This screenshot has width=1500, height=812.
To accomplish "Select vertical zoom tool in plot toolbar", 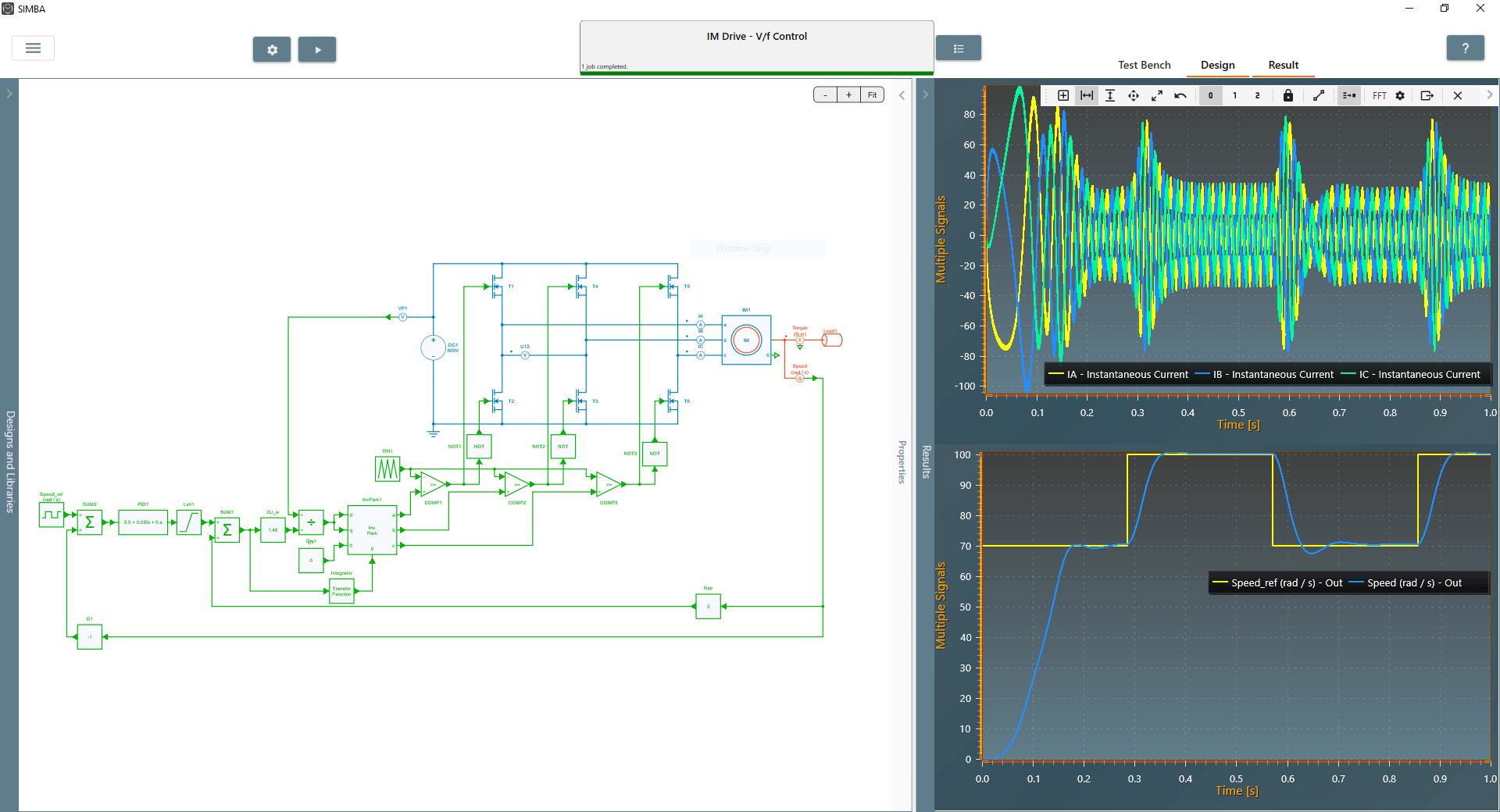I will coord(1110,95).
